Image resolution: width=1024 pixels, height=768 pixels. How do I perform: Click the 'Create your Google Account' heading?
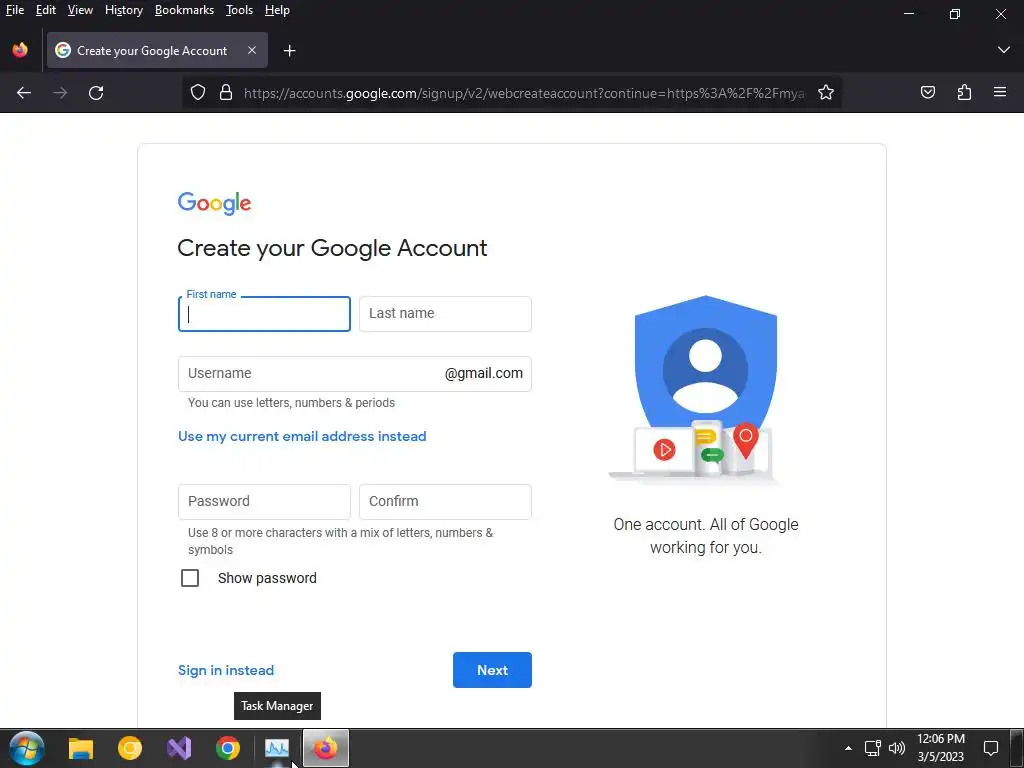click(332, 248)
